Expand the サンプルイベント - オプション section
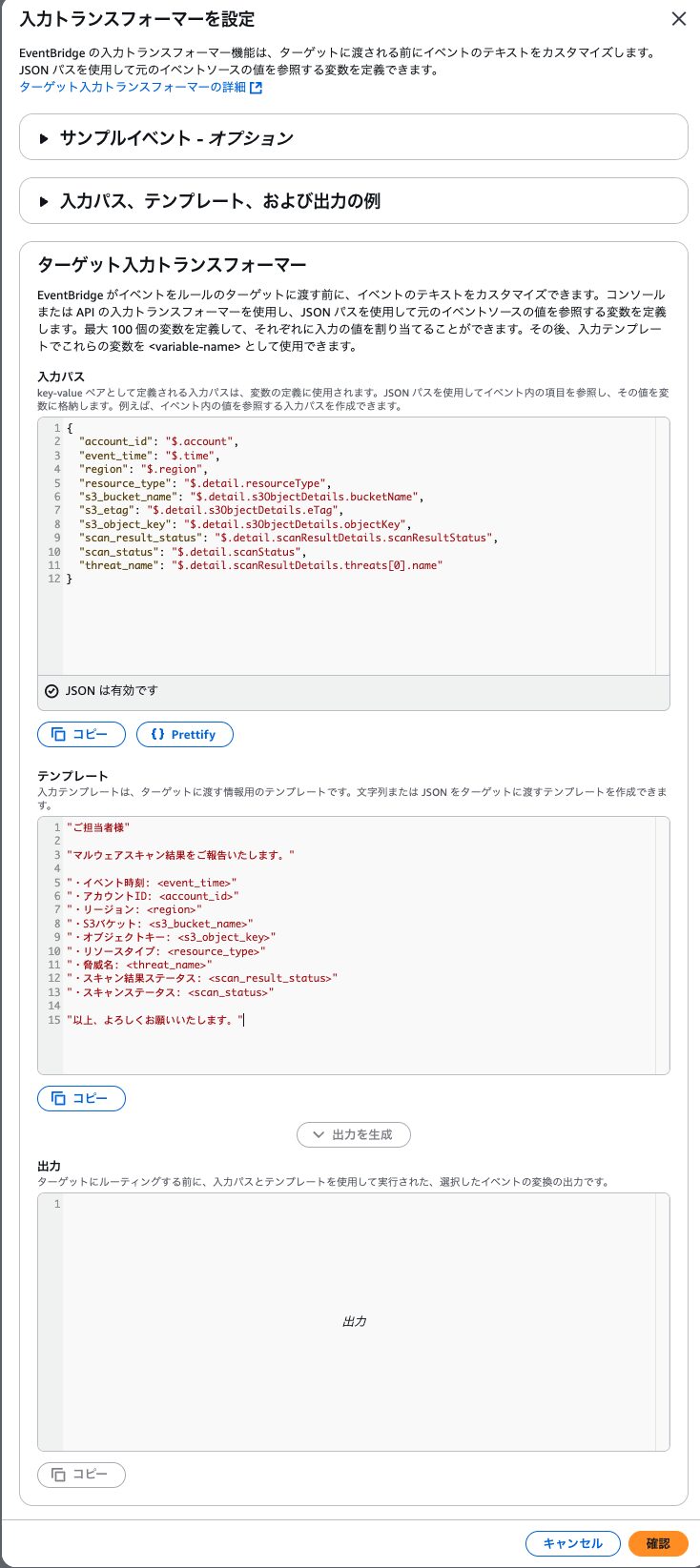 [x=176, y=138]
